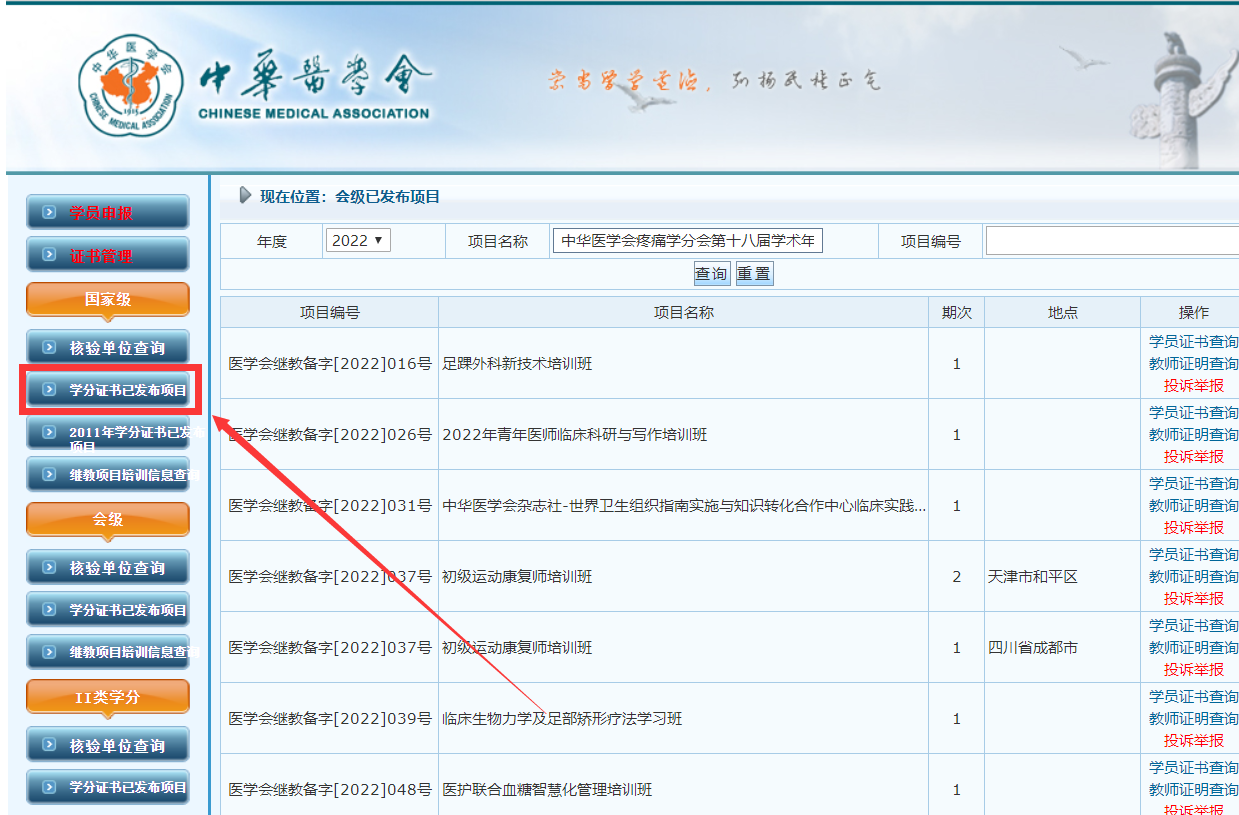
Task: Open 继教项目培训信息查询 under the 国家级 section
Action: tap(108, 475)
